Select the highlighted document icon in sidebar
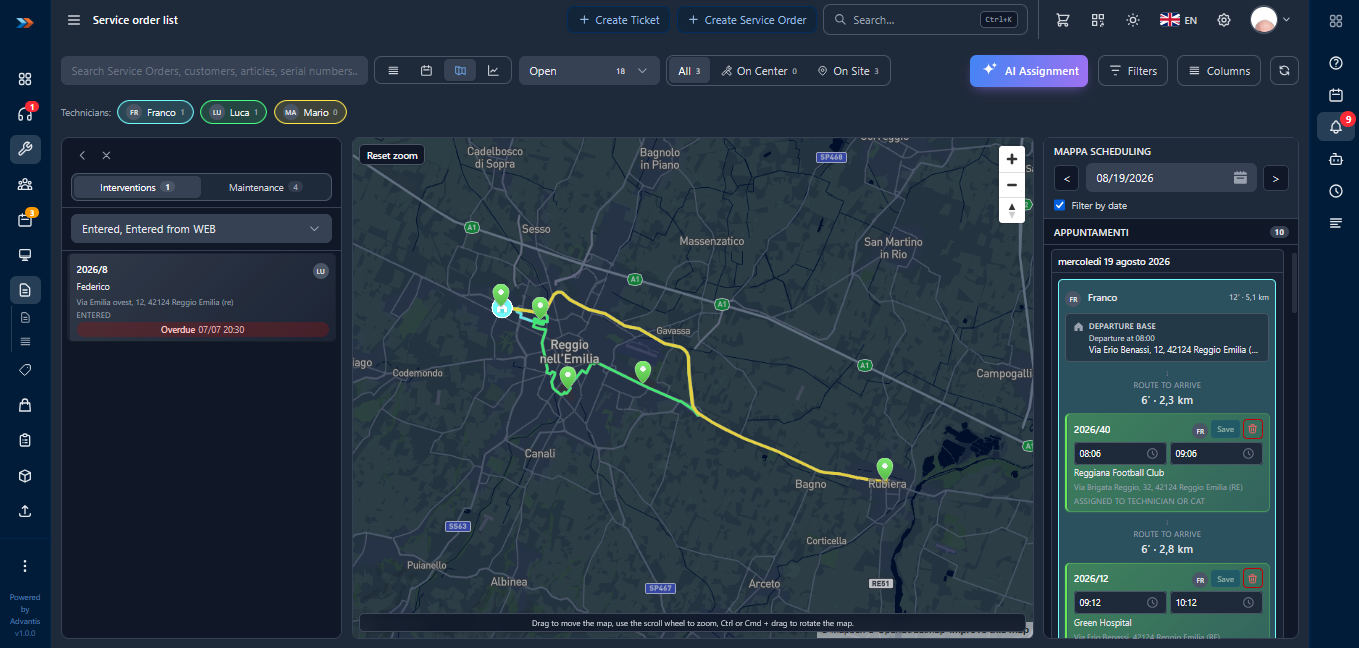Viewport: 1359px width, 648px height. (25, 291)
